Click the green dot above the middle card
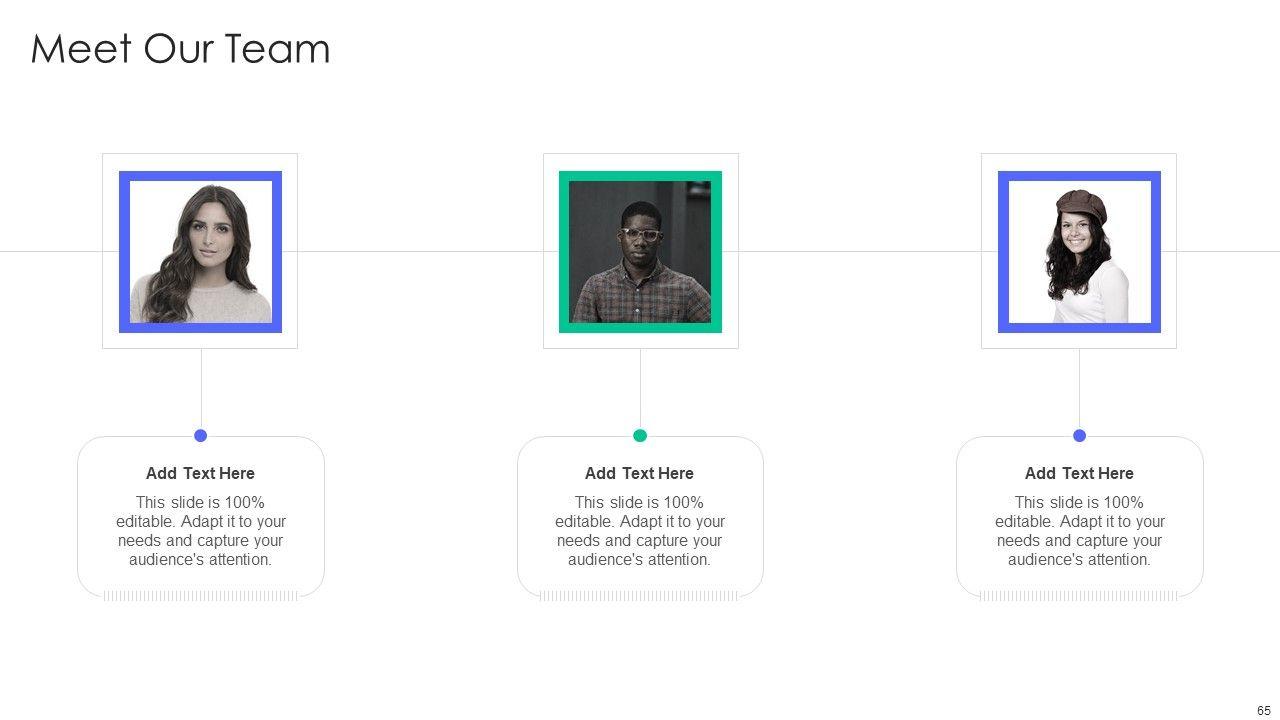The height and width of the screenshot is (720, 1280). point(640,435)
